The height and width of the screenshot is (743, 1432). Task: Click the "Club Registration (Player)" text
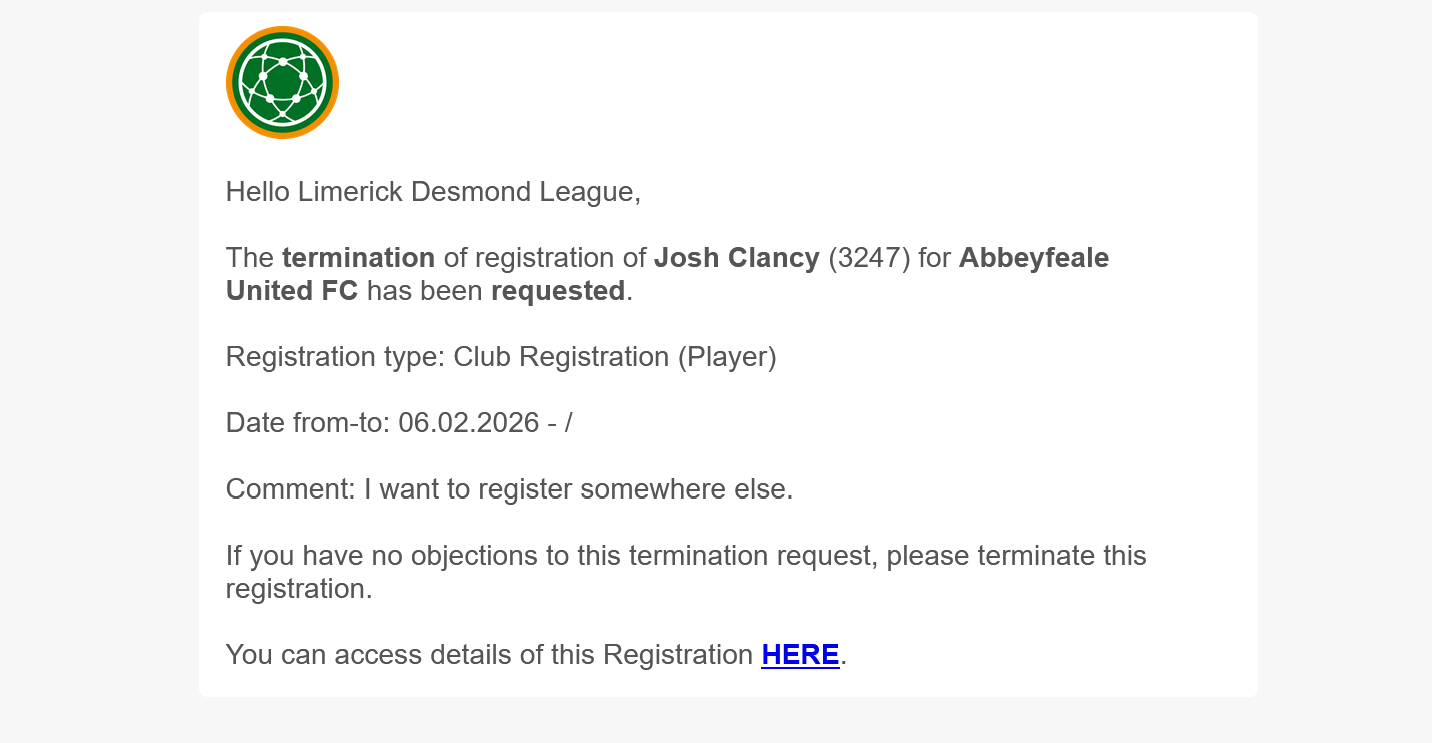point(614,357)
